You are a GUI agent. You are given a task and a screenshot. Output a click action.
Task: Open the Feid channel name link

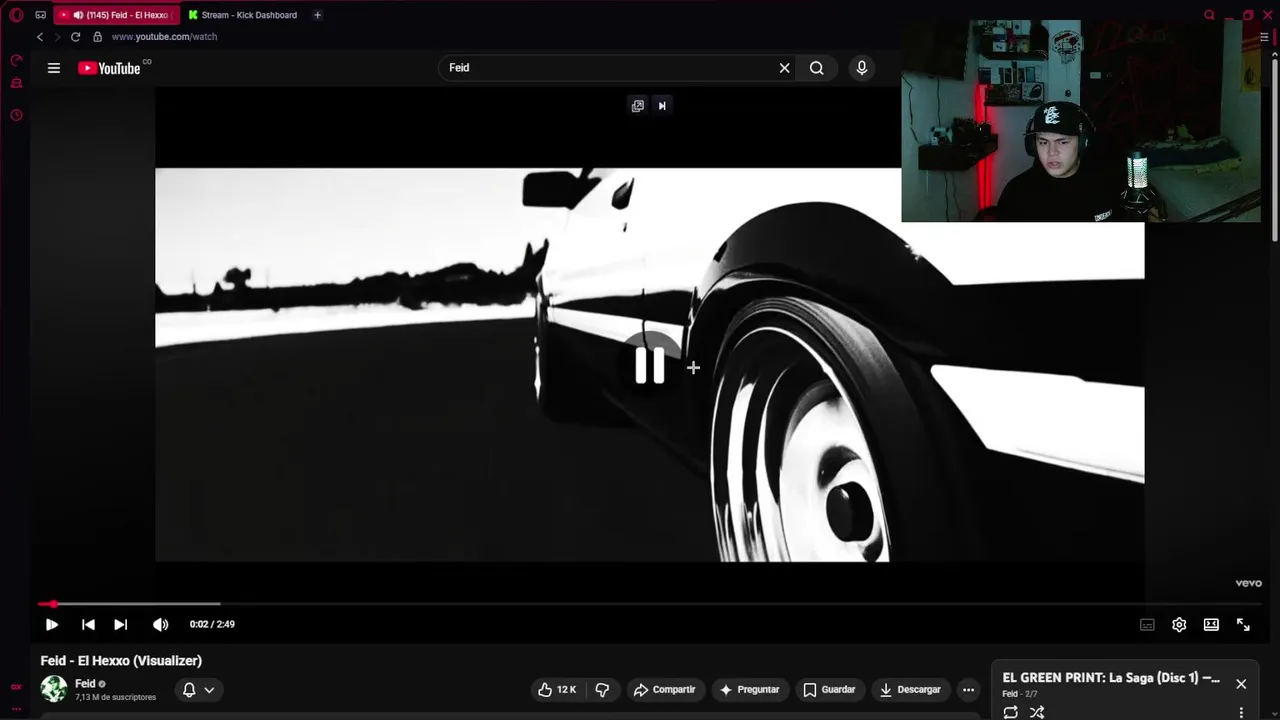coord(85,684)
